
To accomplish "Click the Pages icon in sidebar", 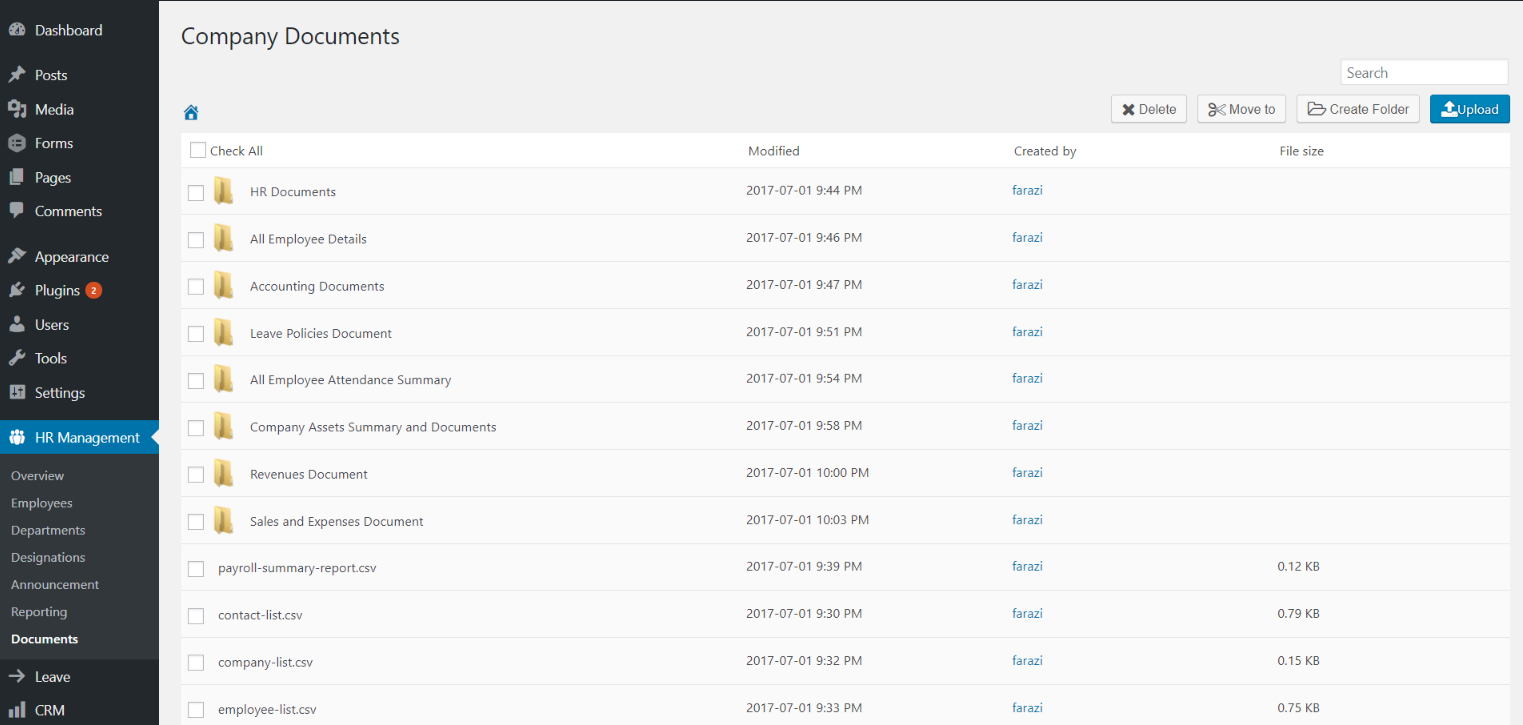I will [x=17, y=177].
